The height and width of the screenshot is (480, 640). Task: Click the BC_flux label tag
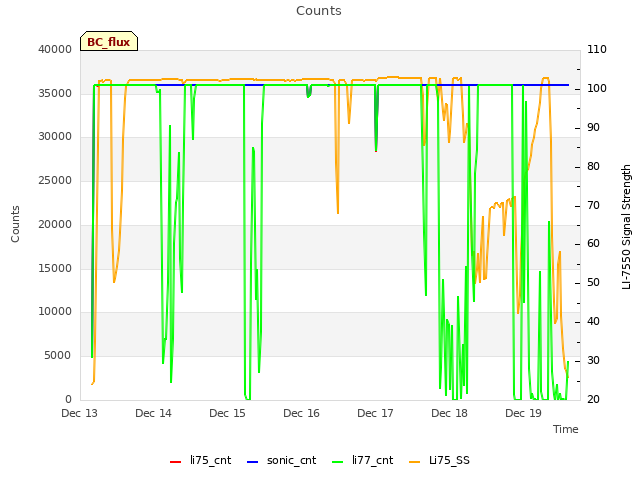[109, 41]
